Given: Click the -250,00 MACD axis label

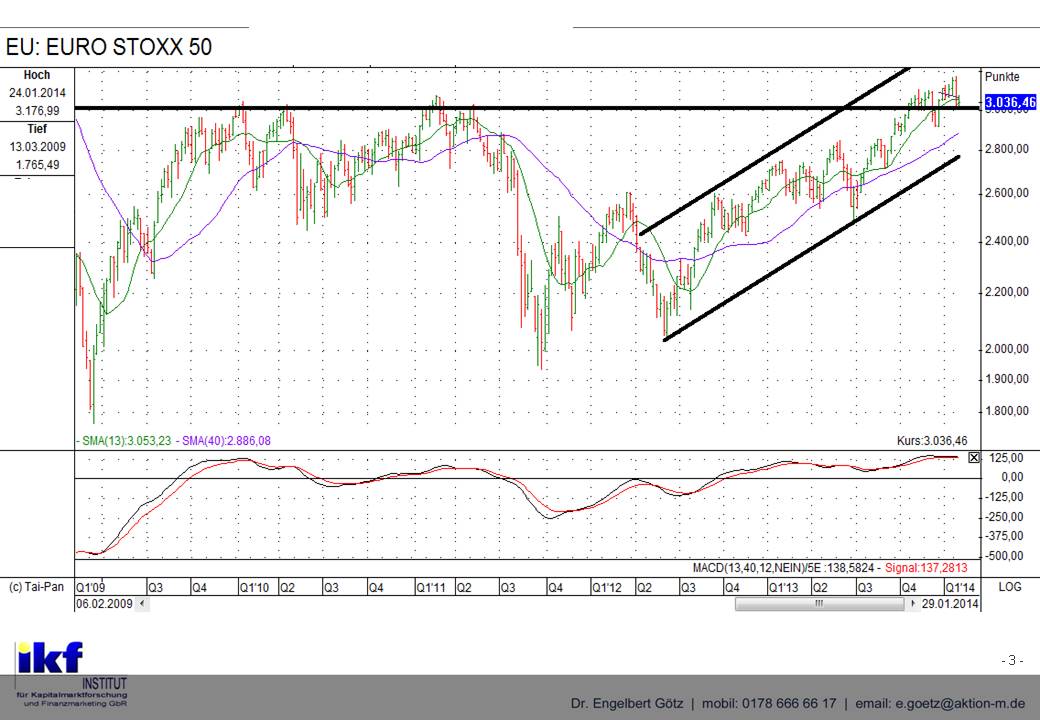Looking at the screenshot, I should coord(1006,516).
